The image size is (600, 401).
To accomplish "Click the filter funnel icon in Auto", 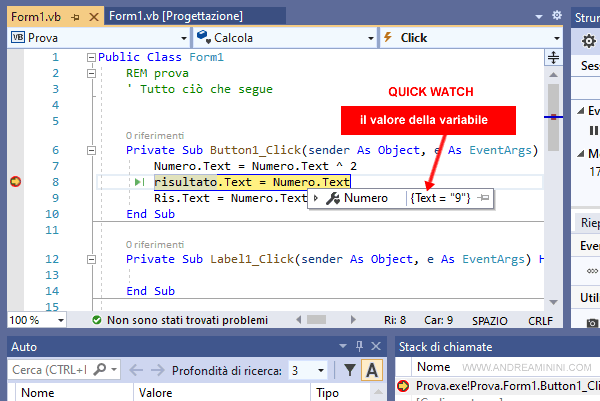I will 350,370.
